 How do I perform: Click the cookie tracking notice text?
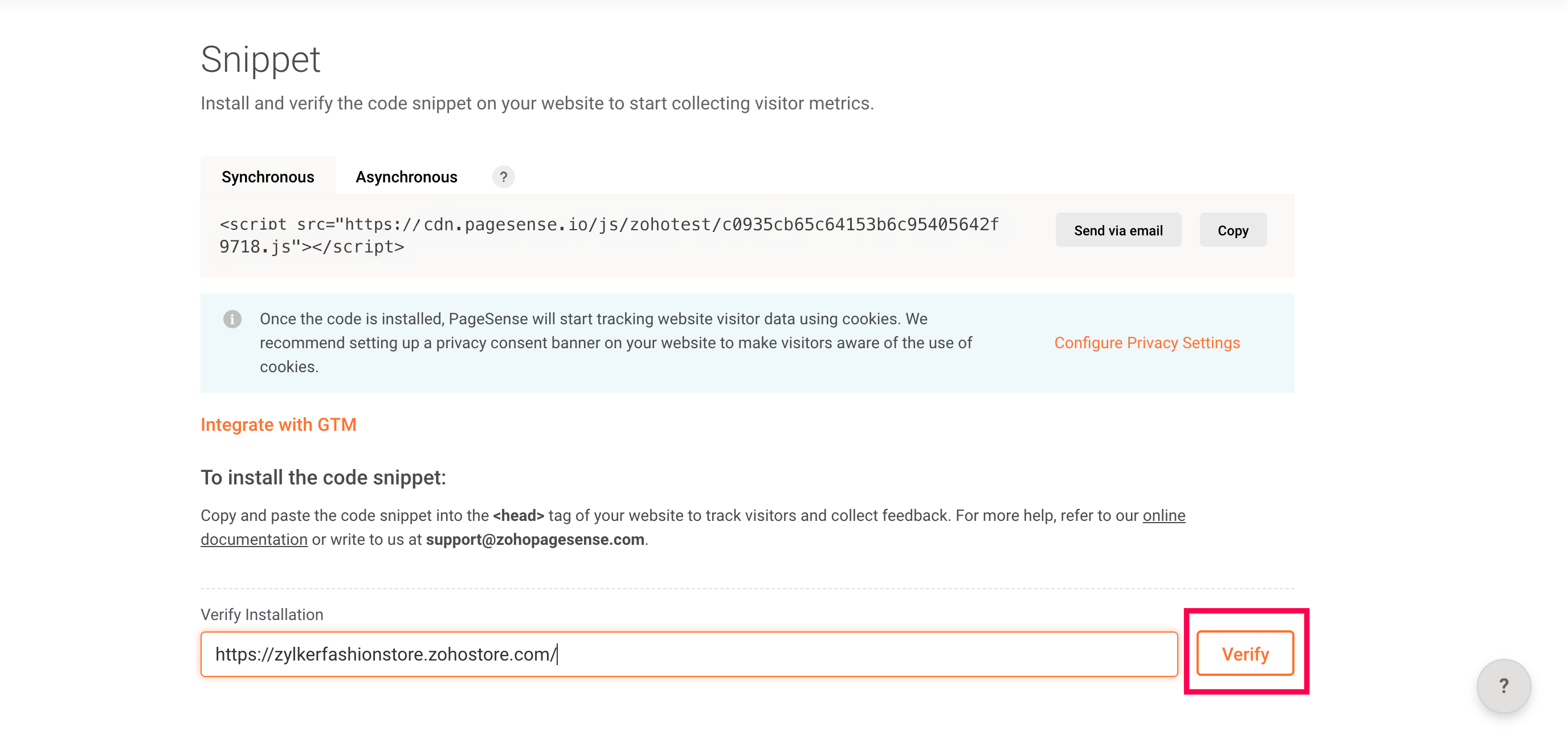[615, 343]
